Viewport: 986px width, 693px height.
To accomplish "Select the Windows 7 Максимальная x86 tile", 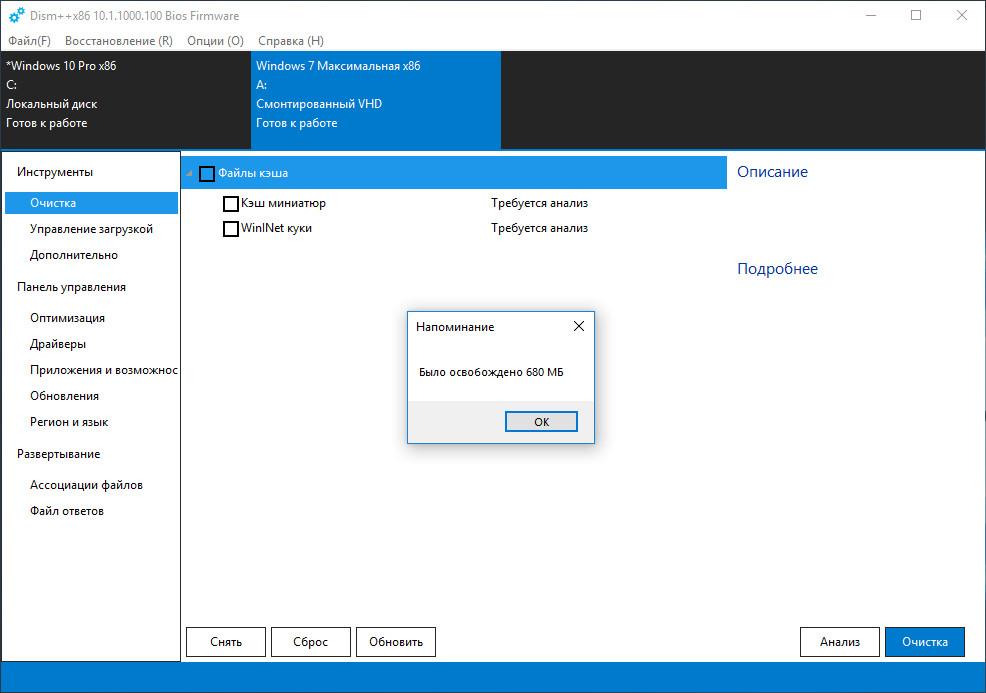I will click(376, 101).
